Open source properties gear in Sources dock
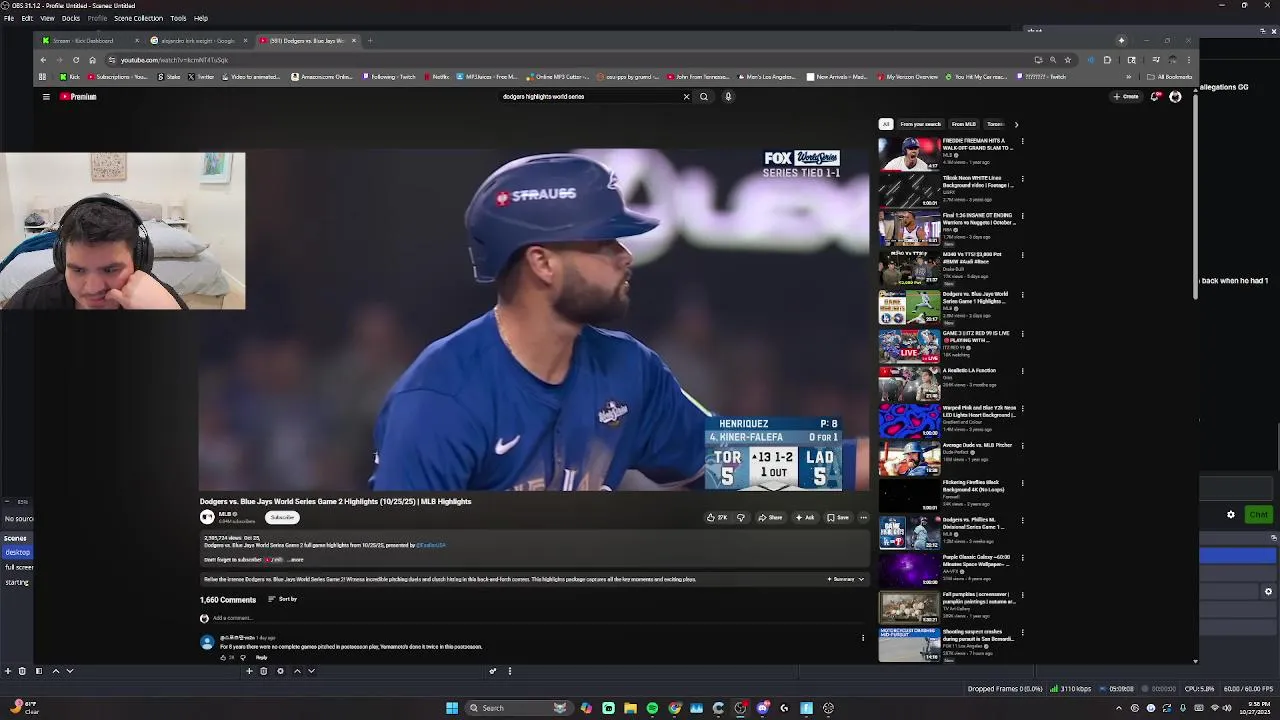Screen dimensions: 1280x720 [x=280, y=671]
